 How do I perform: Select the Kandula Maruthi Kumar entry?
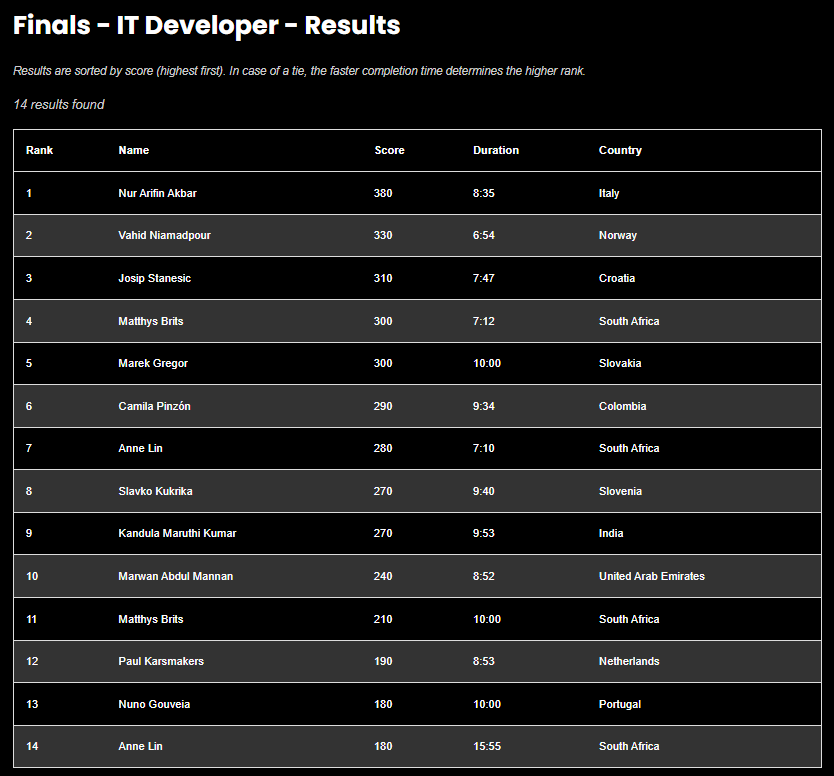point(177,533)
